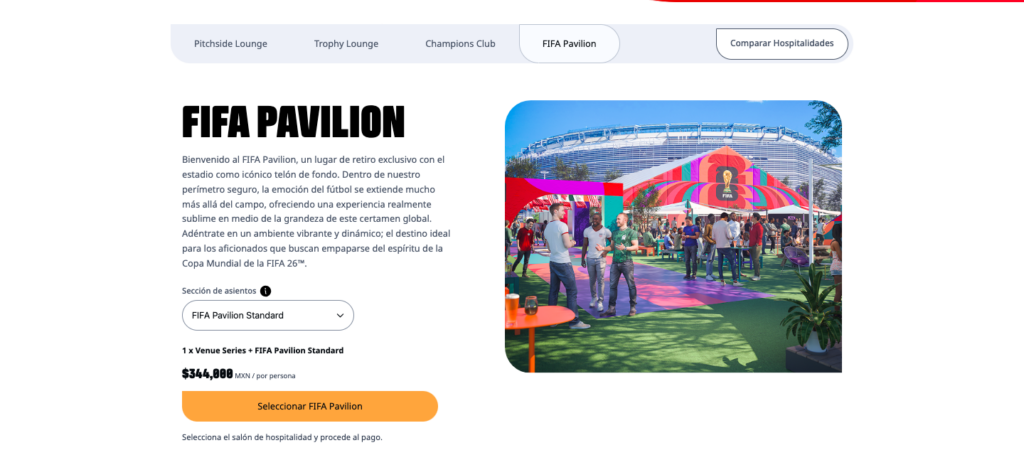The width and height of the screenshot is (1024, 455).
Task: Click the $344,000 price text
Action: click(x=207, y=374)
